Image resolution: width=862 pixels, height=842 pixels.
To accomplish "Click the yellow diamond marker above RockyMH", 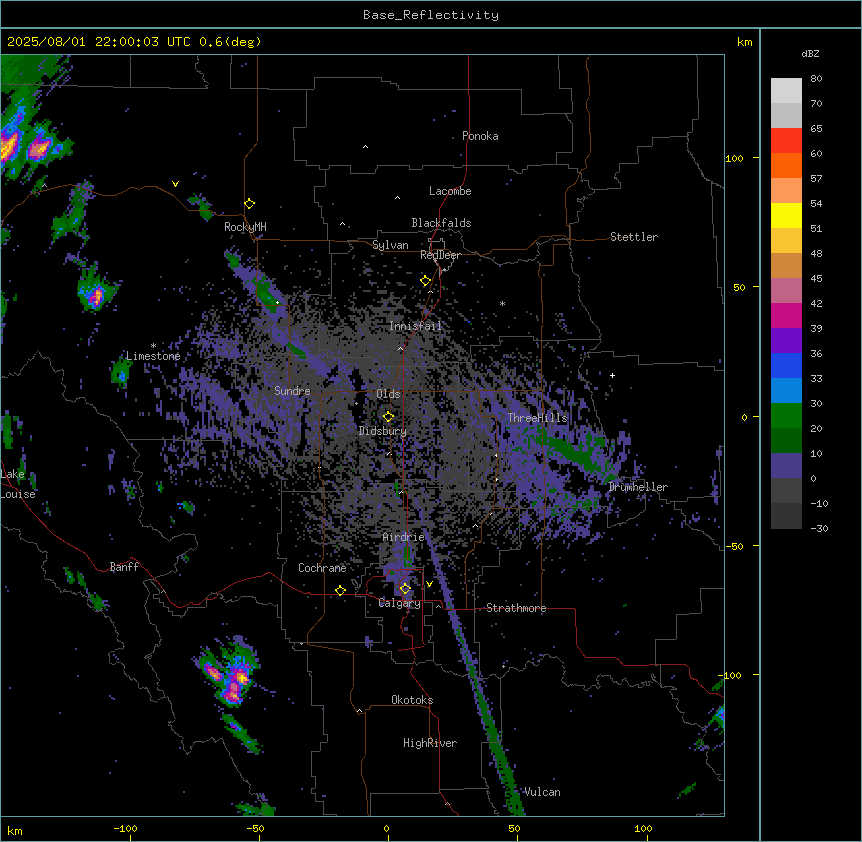I will tap(250, 204).
